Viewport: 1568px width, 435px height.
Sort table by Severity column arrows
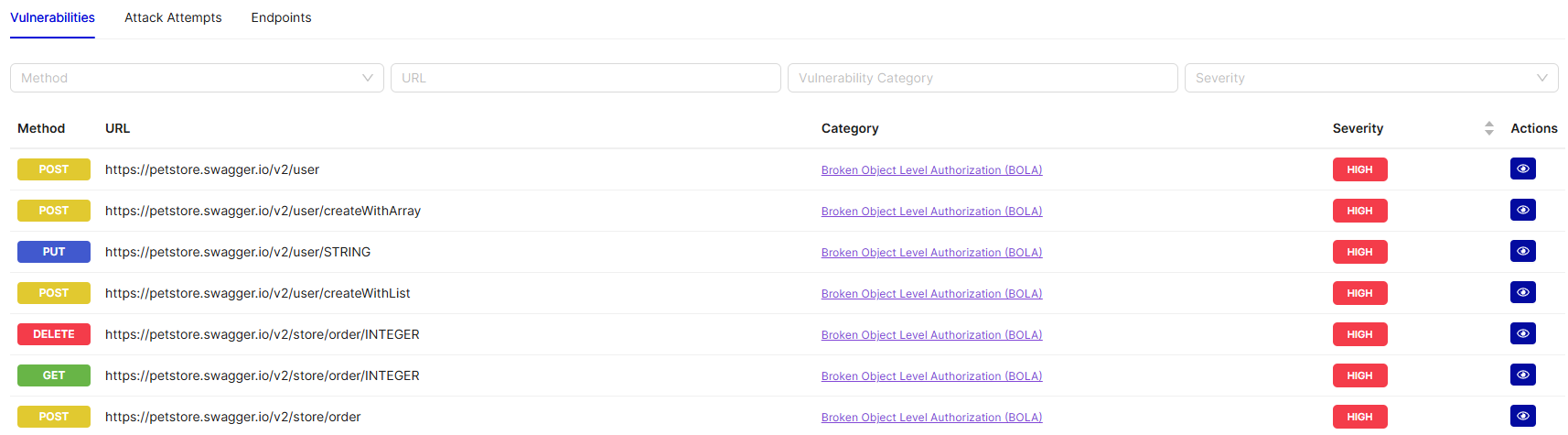[1488, 128]
